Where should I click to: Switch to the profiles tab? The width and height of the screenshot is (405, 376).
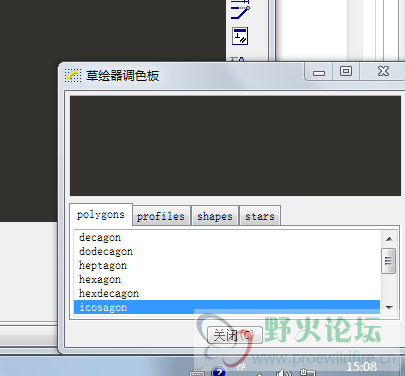[x=161, y=216]
